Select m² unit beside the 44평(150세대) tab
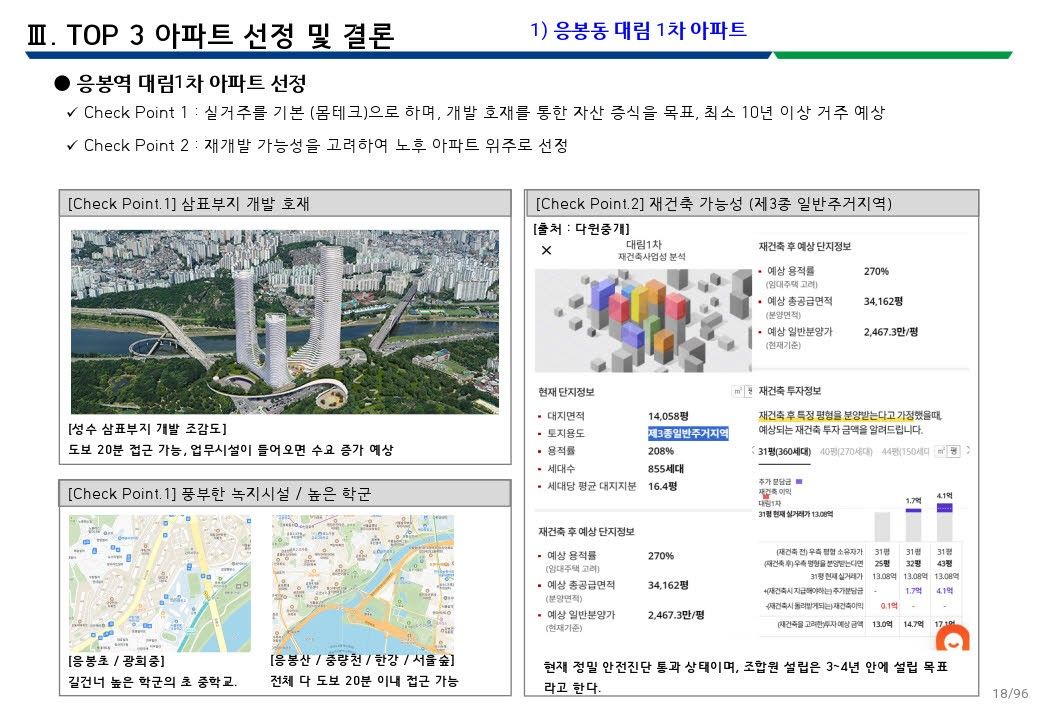 pos(941,451)
